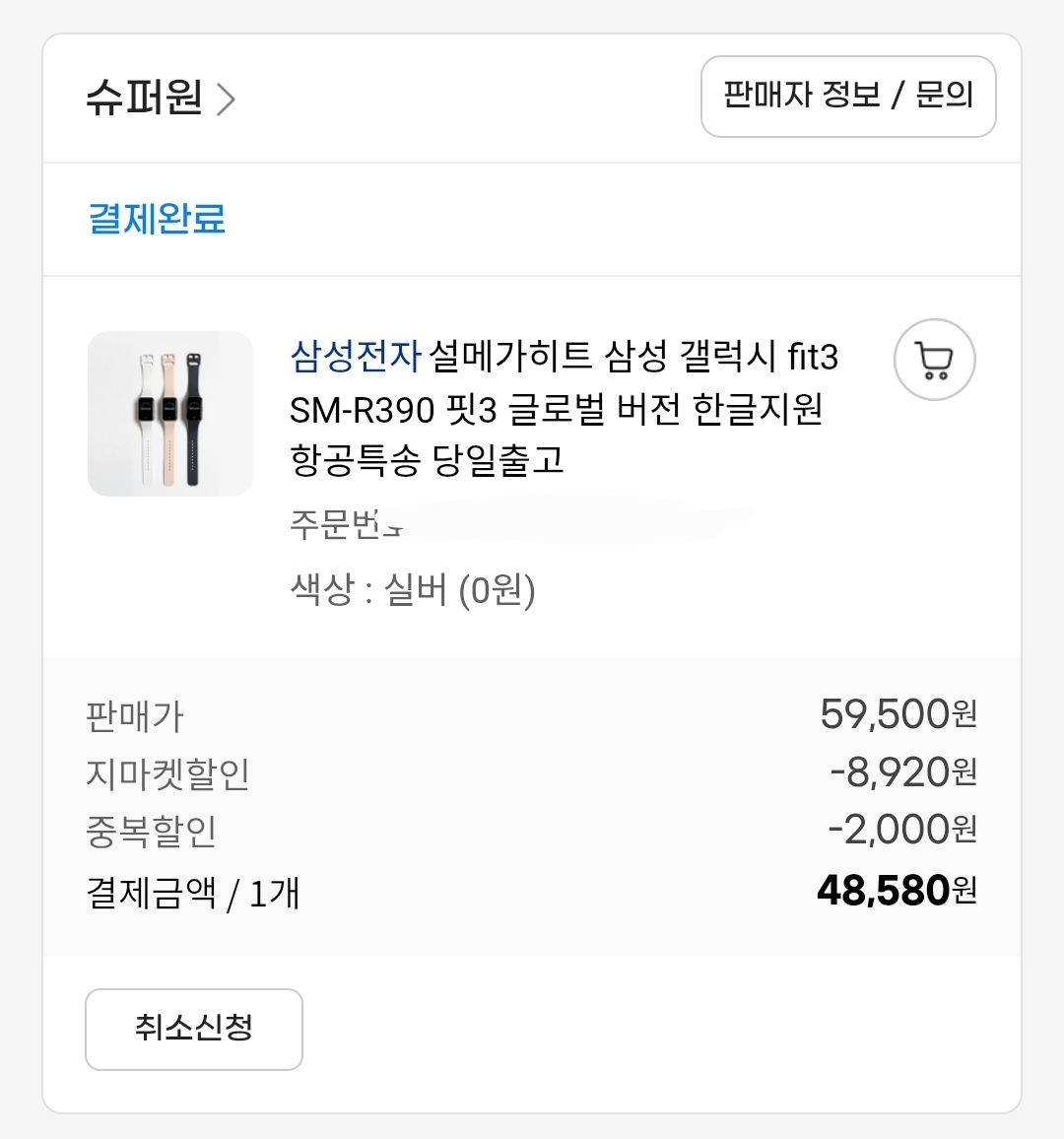
Task: Click the -2,000원 discount amount
Action: tap(901, 830)
